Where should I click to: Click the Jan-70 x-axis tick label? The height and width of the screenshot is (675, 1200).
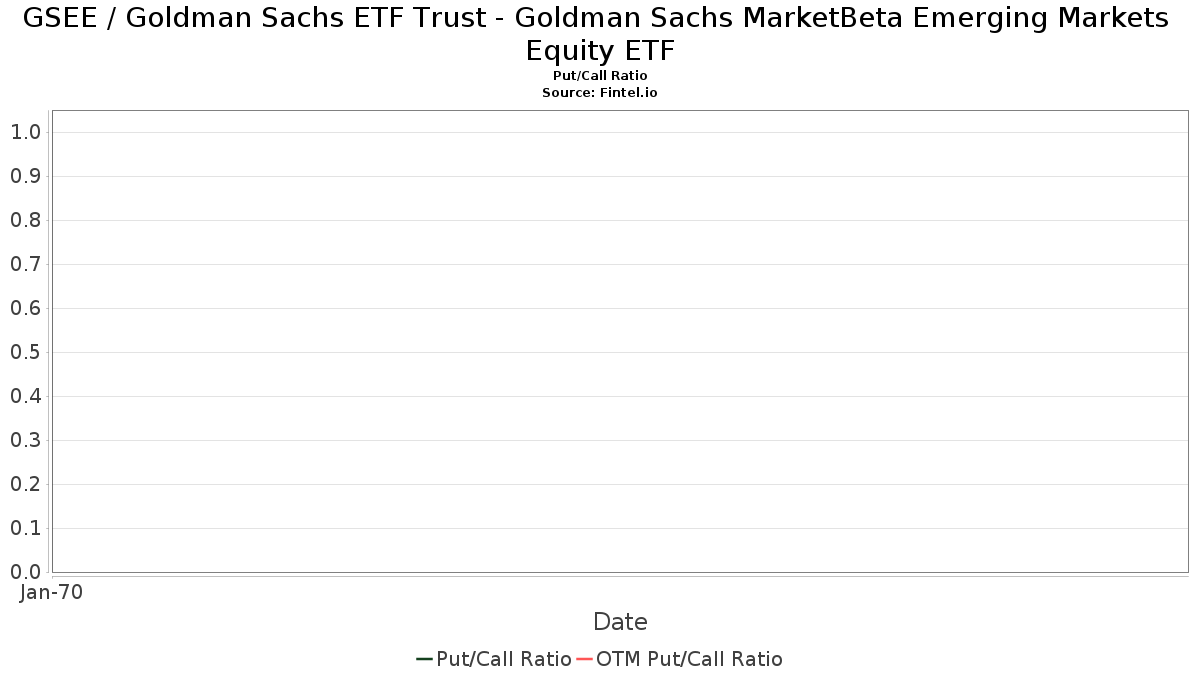click(x=52, y=592)
